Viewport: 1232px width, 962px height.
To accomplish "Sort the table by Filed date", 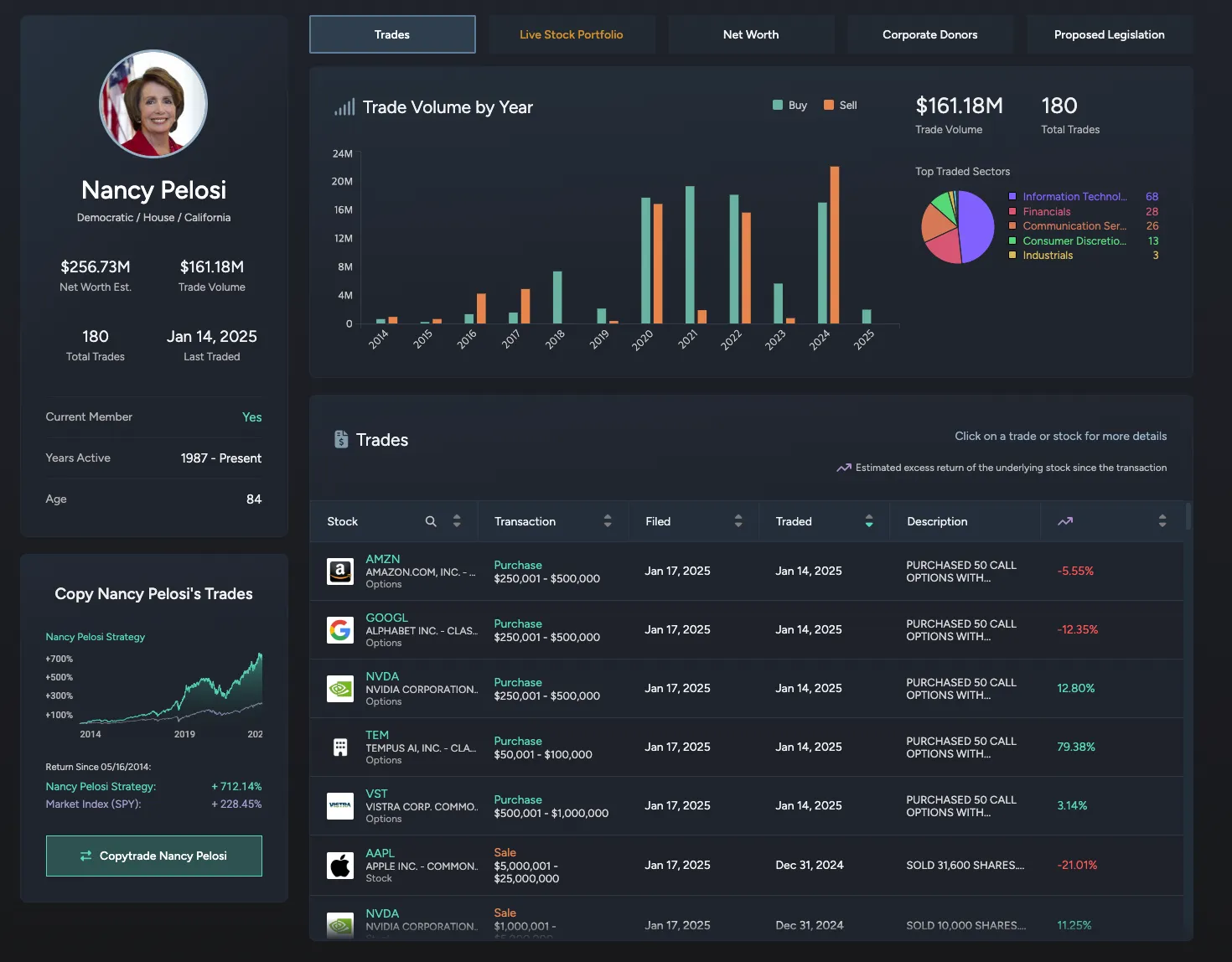I will [x=738, y=521].
